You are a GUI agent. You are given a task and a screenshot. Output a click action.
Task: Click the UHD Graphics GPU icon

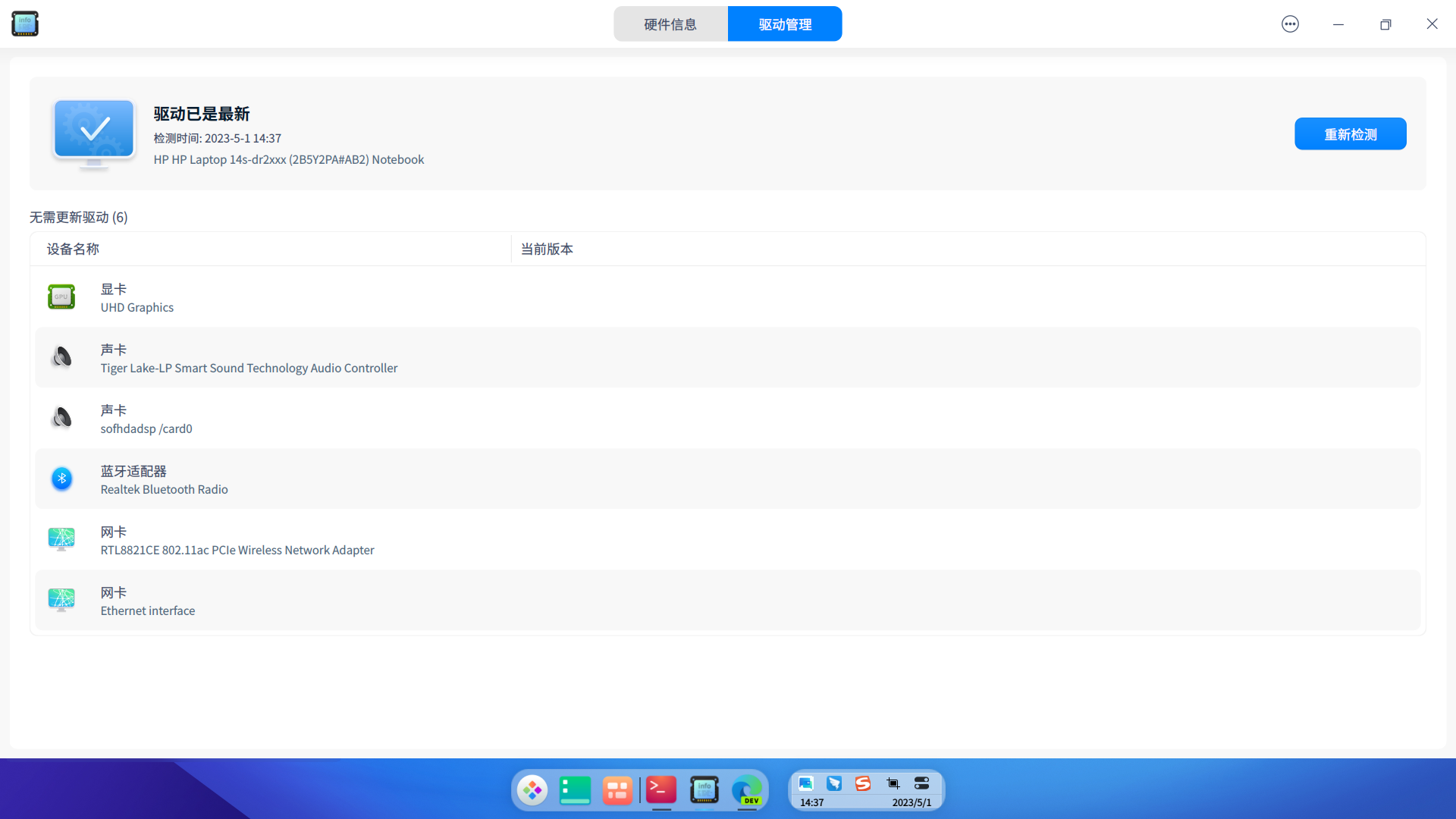(x=61, y=297)
